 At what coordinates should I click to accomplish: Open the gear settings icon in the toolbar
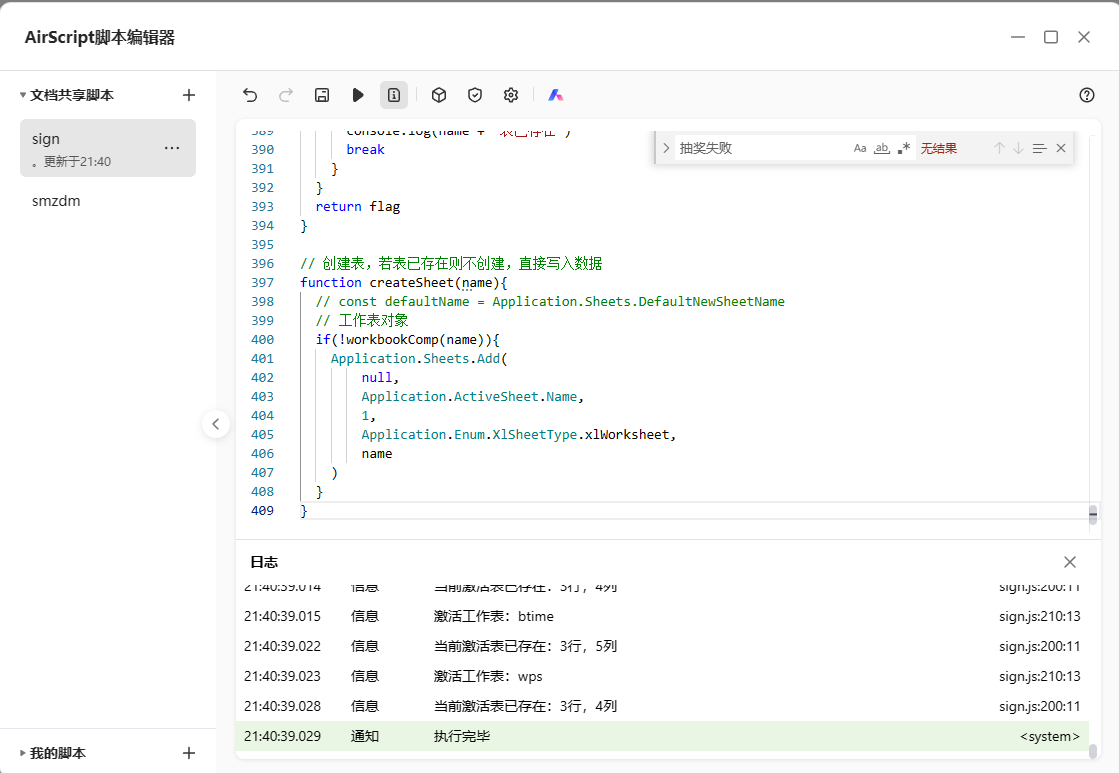511,95
